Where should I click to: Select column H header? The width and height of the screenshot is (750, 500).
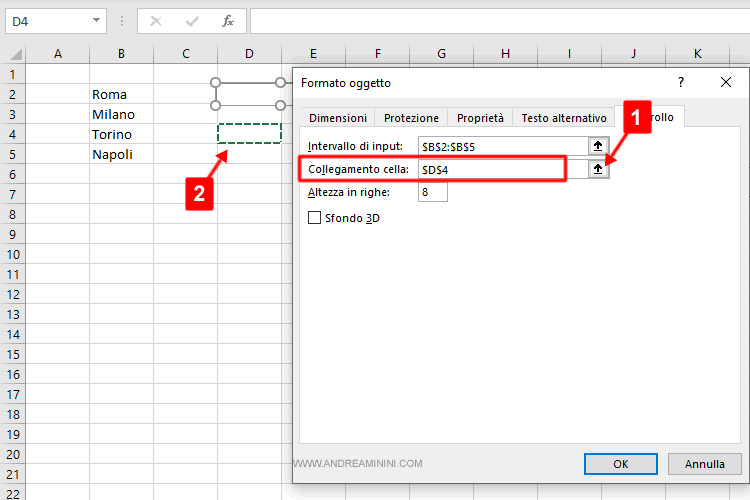tap(506, 54)
